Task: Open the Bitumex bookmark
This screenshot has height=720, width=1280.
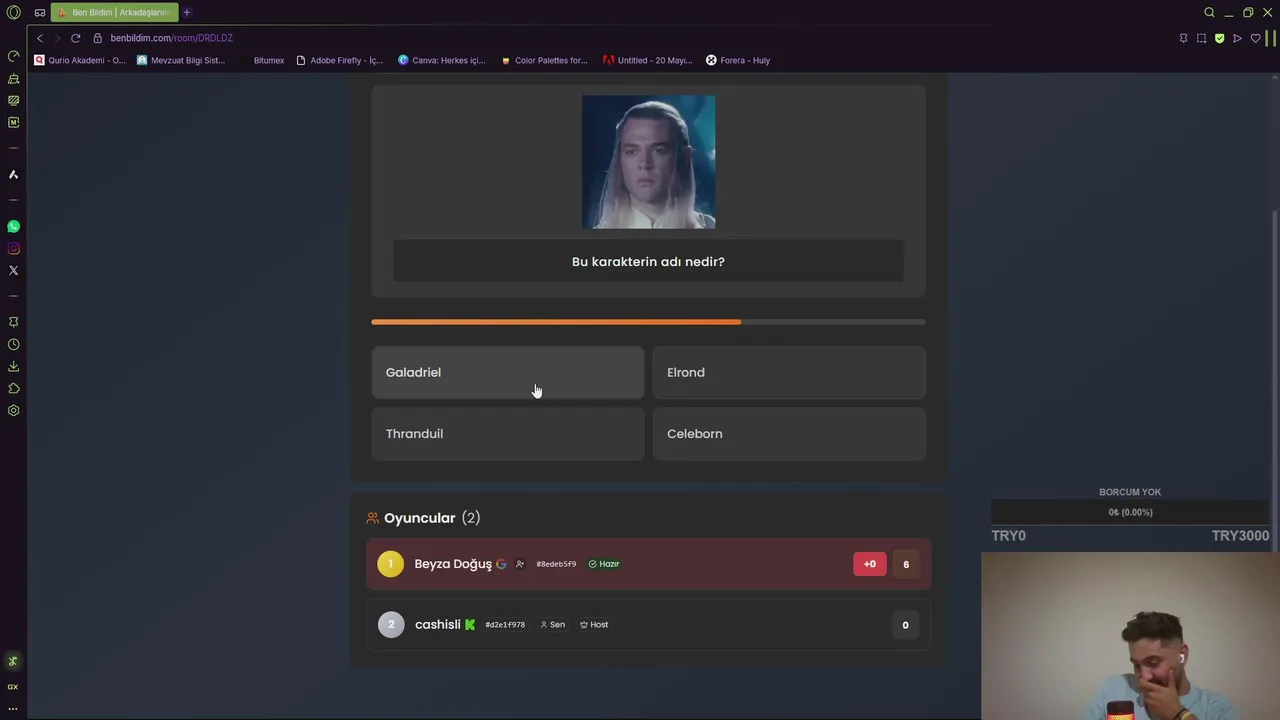Action: pyautogui.click(x=262, y=60)
